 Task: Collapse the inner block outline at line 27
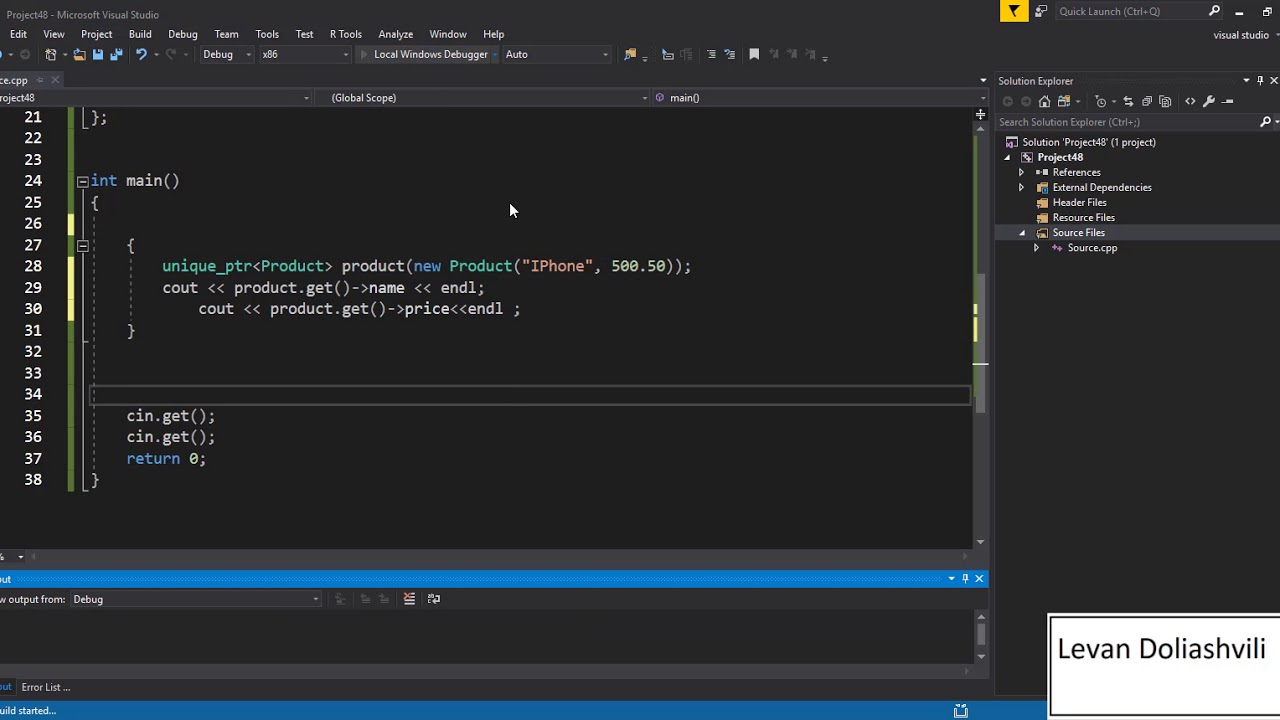coord(82,245)
